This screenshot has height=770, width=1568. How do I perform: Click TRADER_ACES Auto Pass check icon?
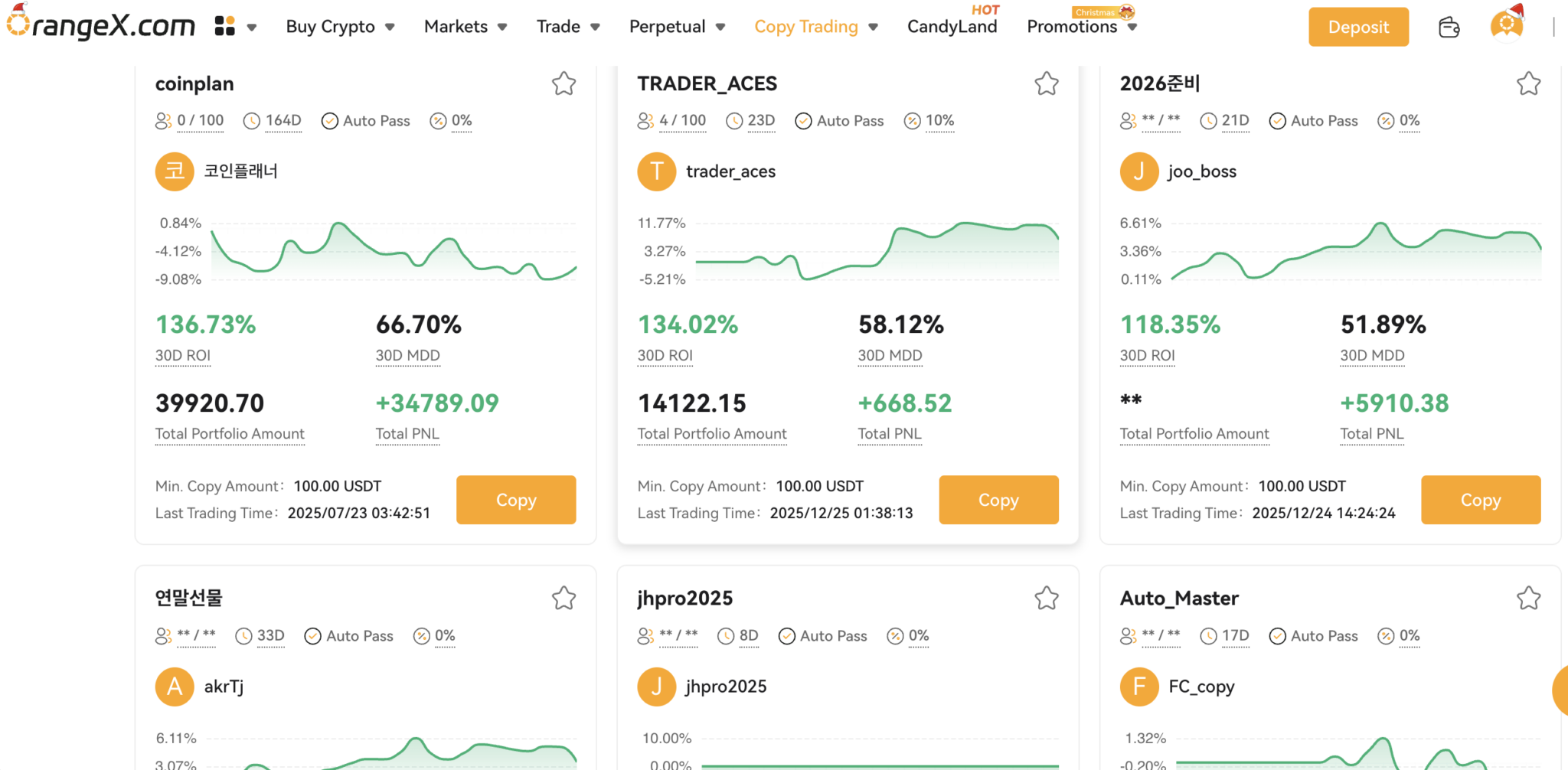pyautogui.click(x=803, y=121)
